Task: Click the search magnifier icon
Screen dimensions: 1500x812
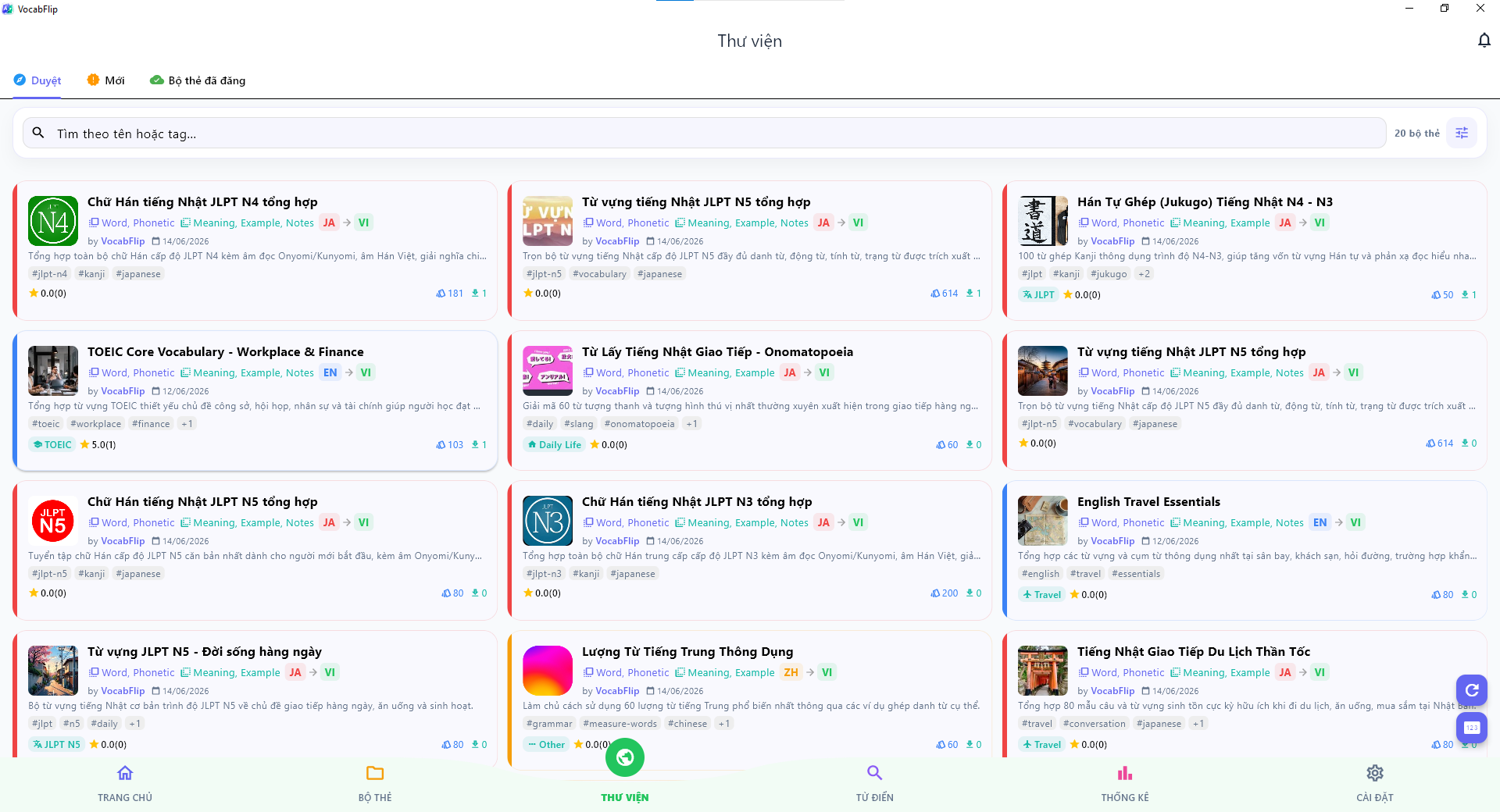Action: point(38,134)
